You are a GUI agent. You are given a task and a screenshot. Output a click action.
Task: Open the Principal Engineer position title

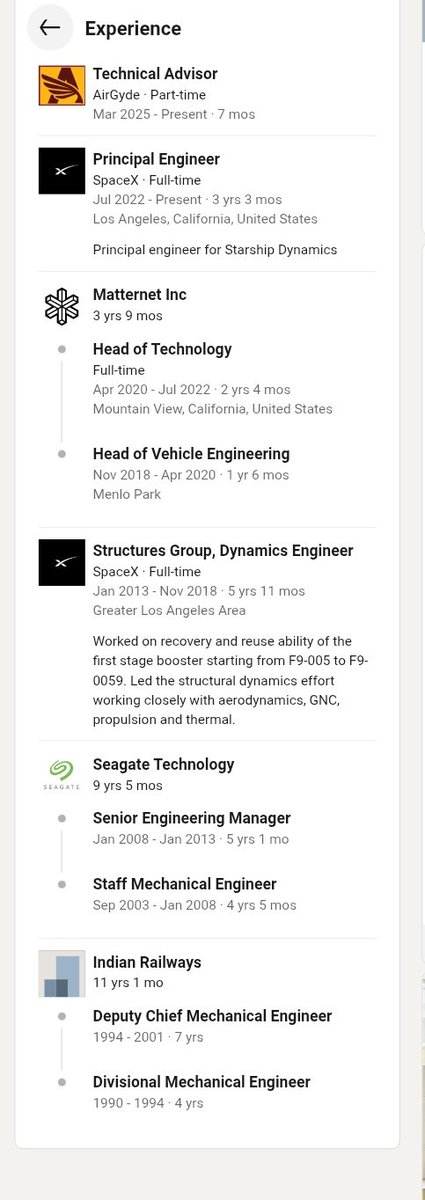(156, 159)
